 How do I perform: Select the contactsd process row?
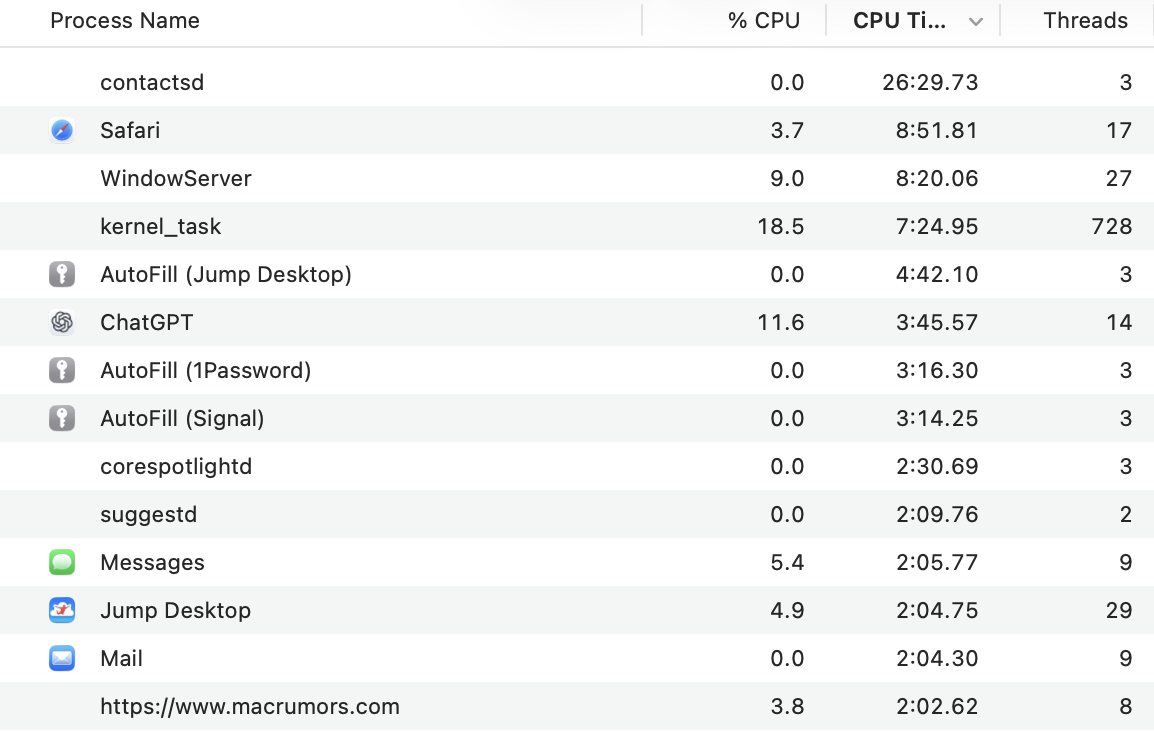pyautogui.click(x=577, y=82)
